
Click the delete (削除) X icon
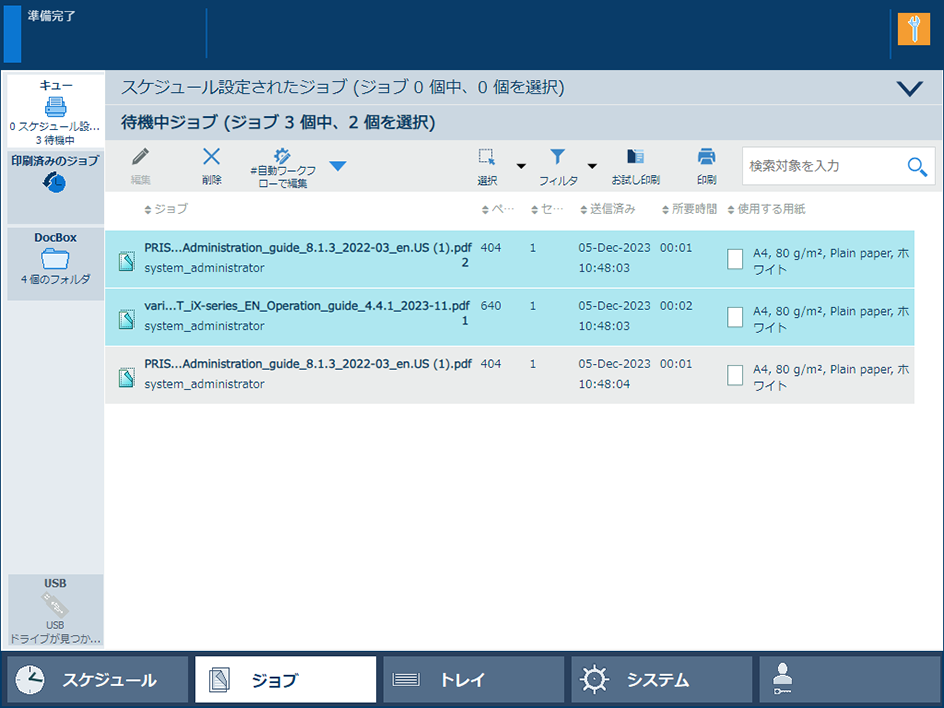pos(211,157)
